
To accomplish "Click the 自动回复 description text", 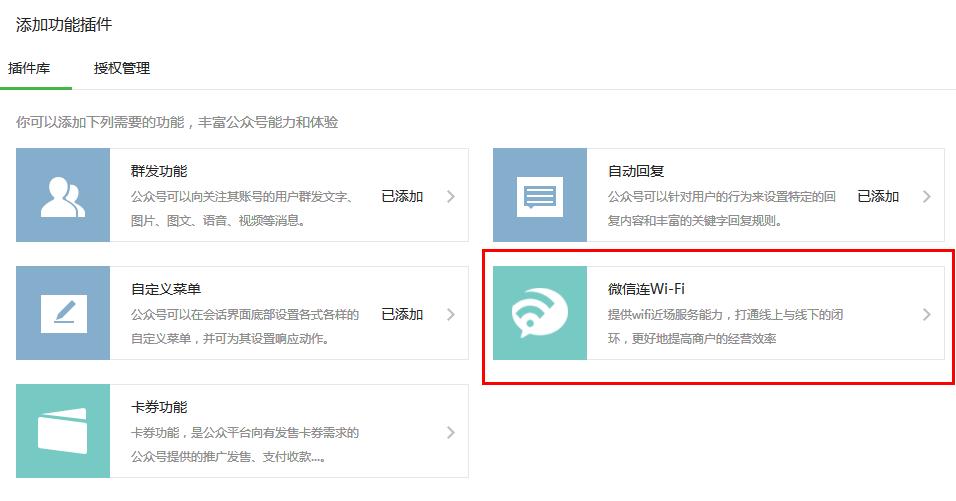I will click(x=722, y=208).
